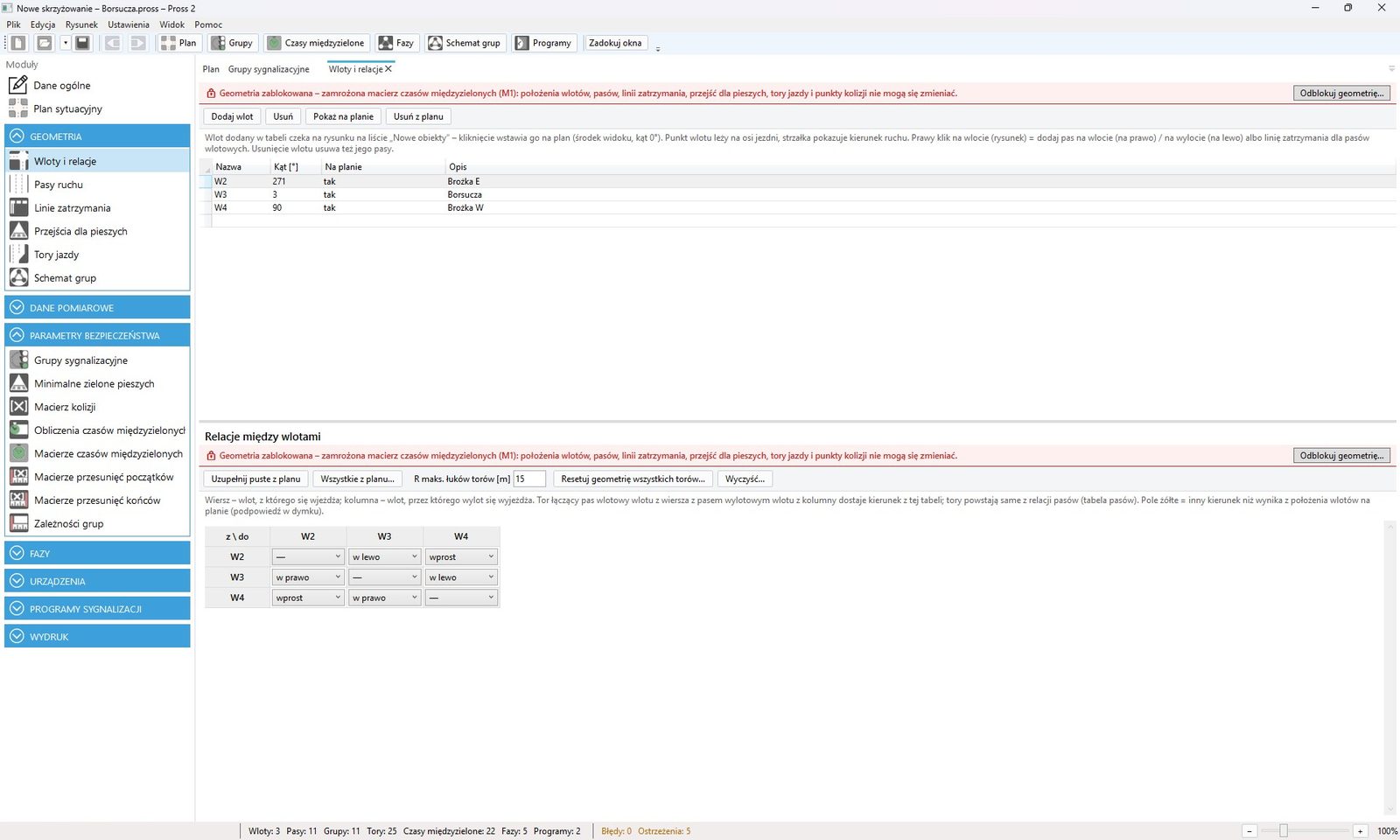Select the W3 Borsucza table row
Viewport: 1400px width, 840px height.
click(798, 195)
